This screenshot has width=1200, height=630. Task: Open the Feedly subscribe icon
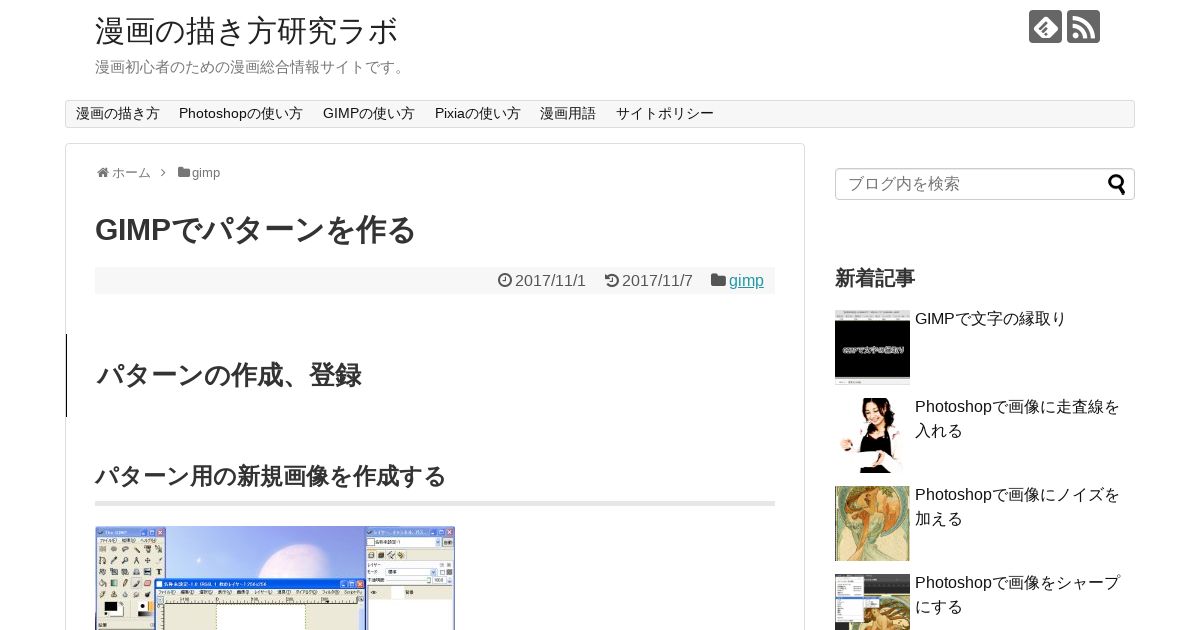(1045, 27)
